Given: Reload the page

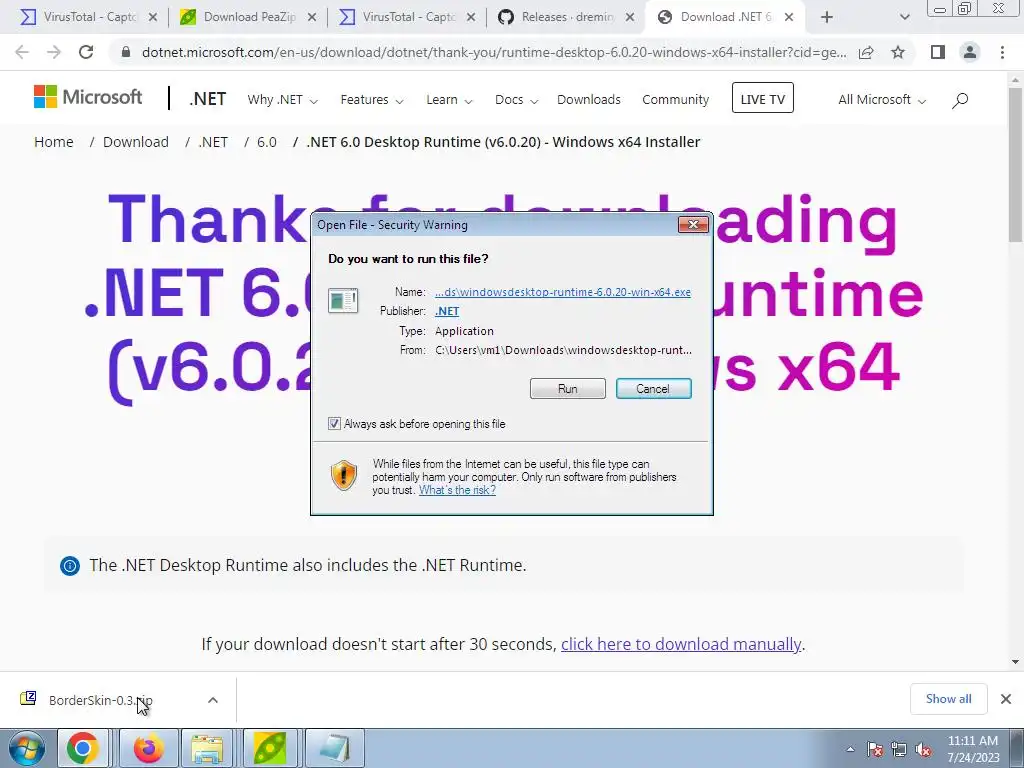Looking at the screenshot, I should click(86, 52).
